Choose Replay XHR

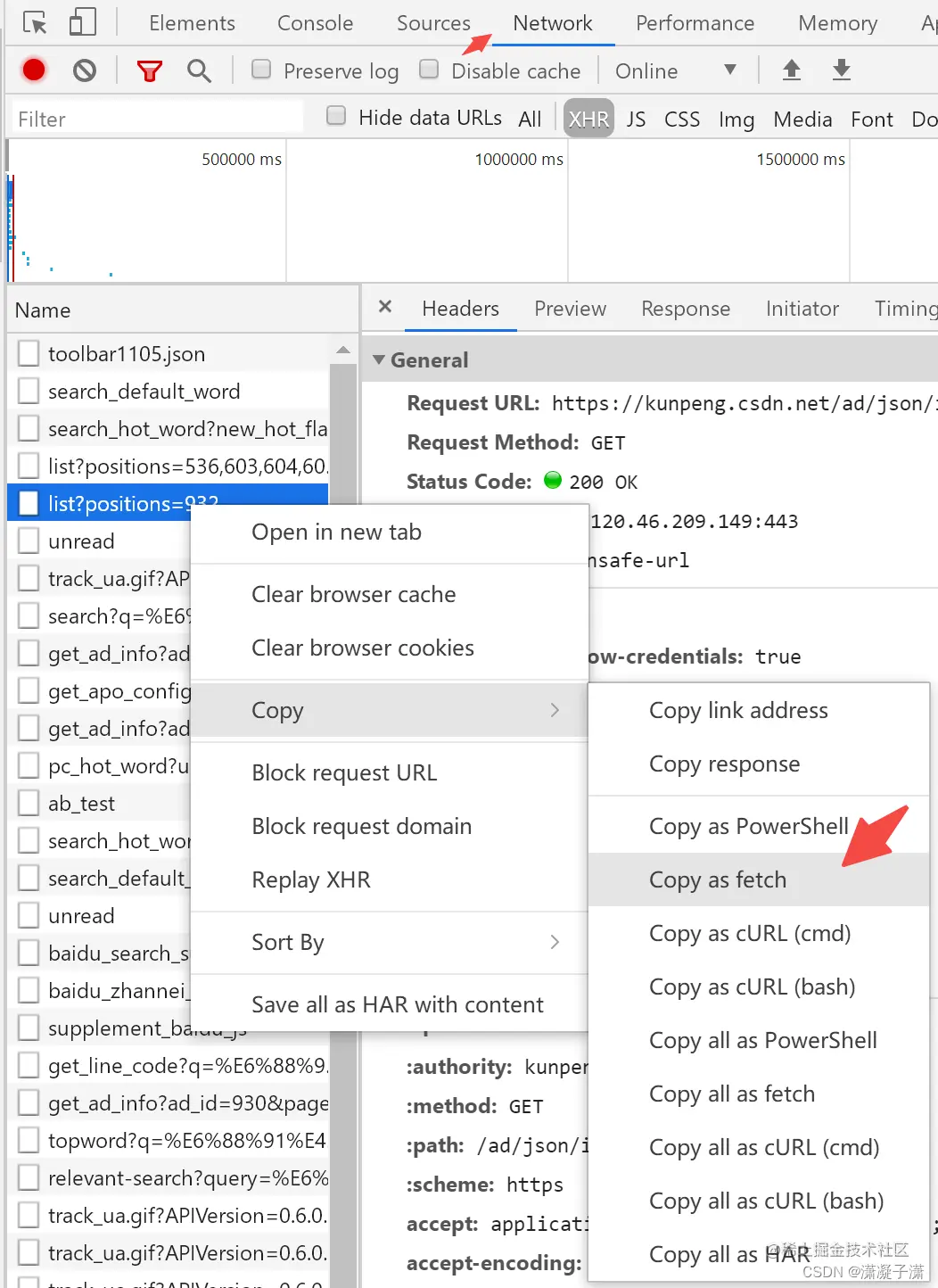coord(390,879)
